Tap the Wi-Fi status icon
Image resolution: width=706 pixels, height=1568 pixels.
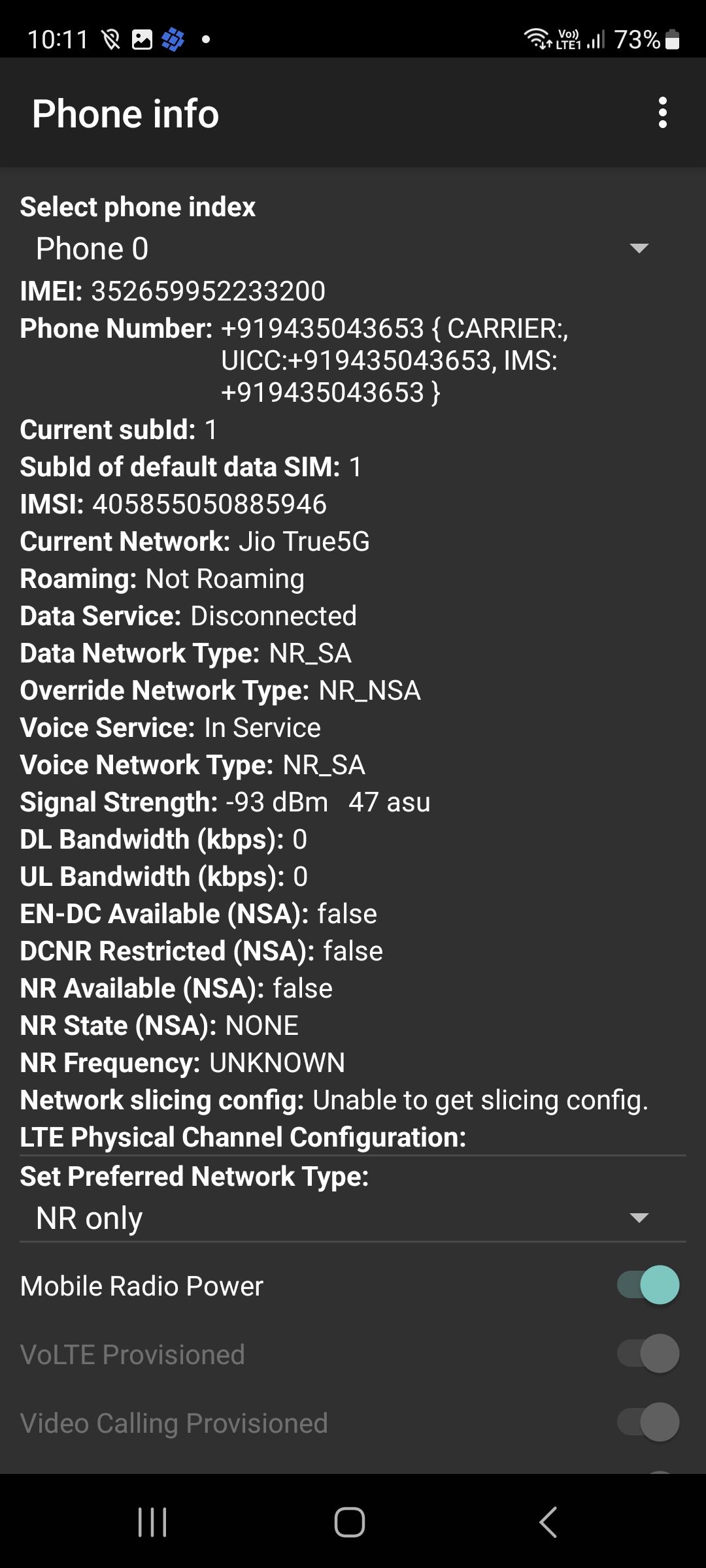(537, 39)
